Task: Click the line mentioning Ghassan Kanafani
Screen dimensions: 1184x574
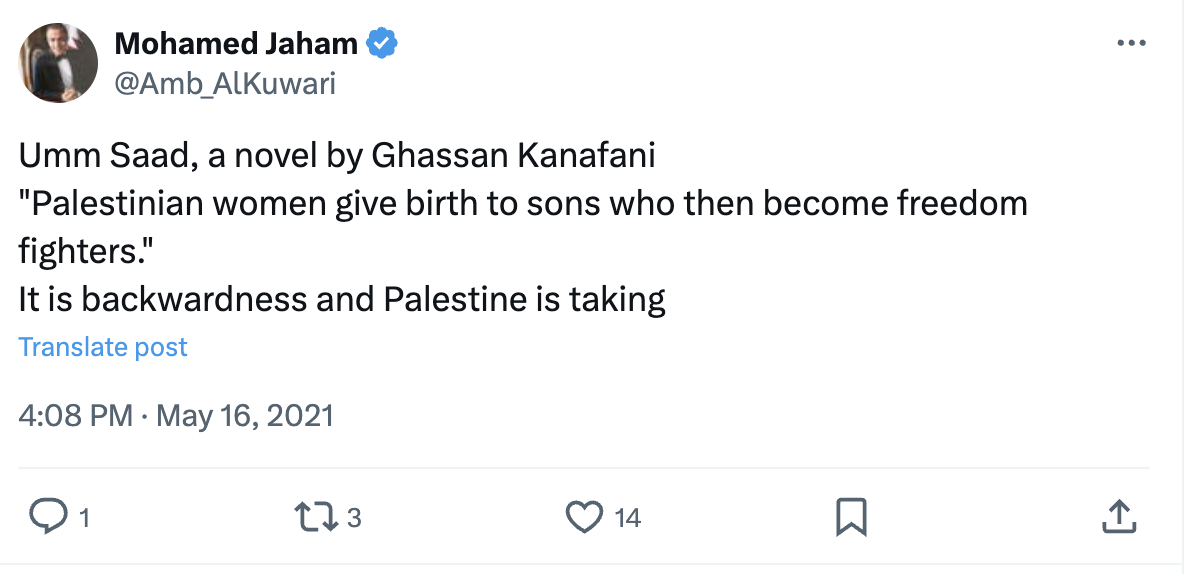Action: pyautogui.click(x=337, y=156)
